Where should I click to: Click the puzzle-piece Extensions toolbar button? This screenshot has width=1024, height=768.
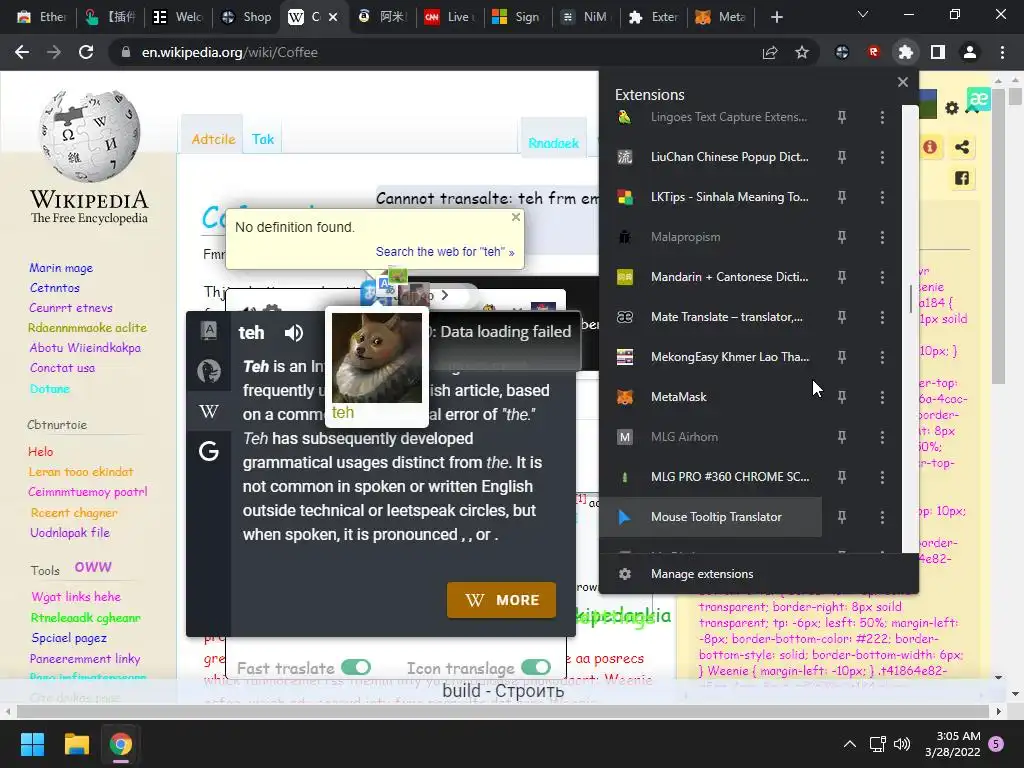click(x=906, y=52)
